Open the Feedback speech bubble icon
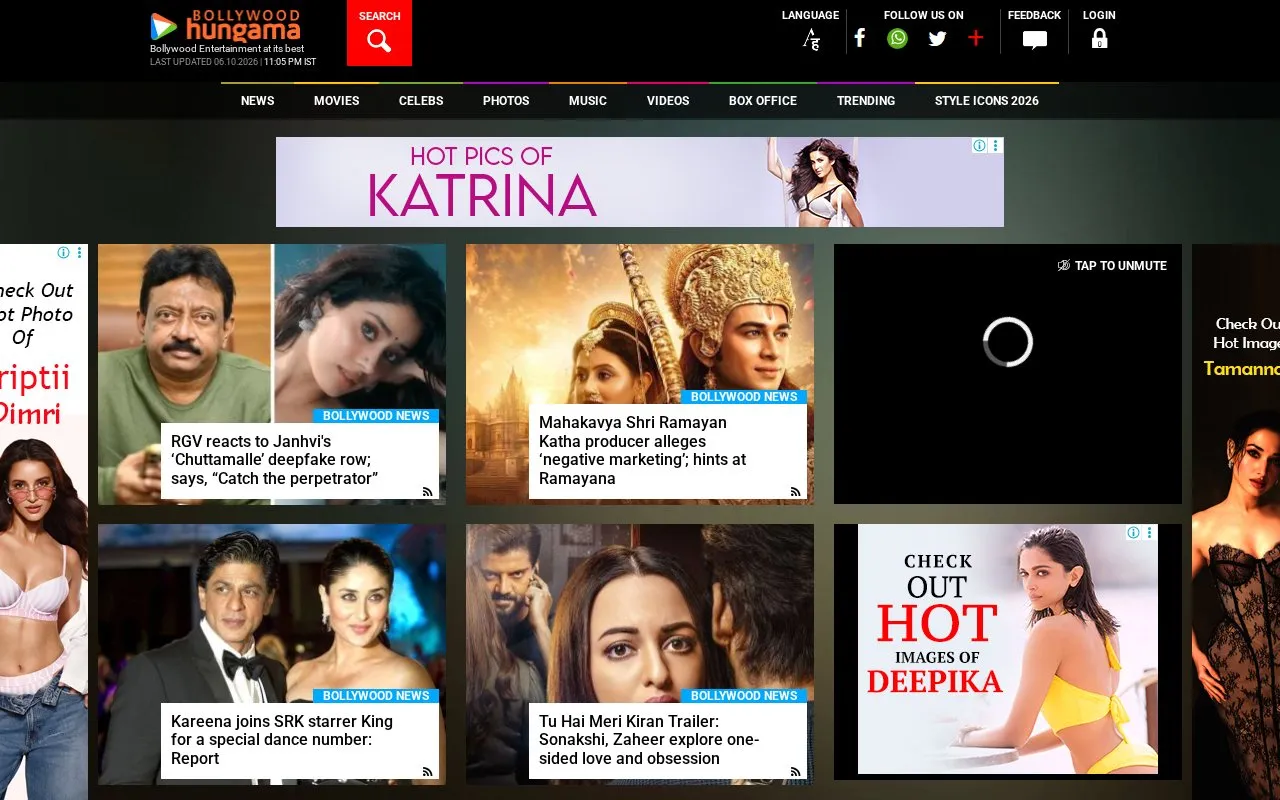 click(1035, 40)
